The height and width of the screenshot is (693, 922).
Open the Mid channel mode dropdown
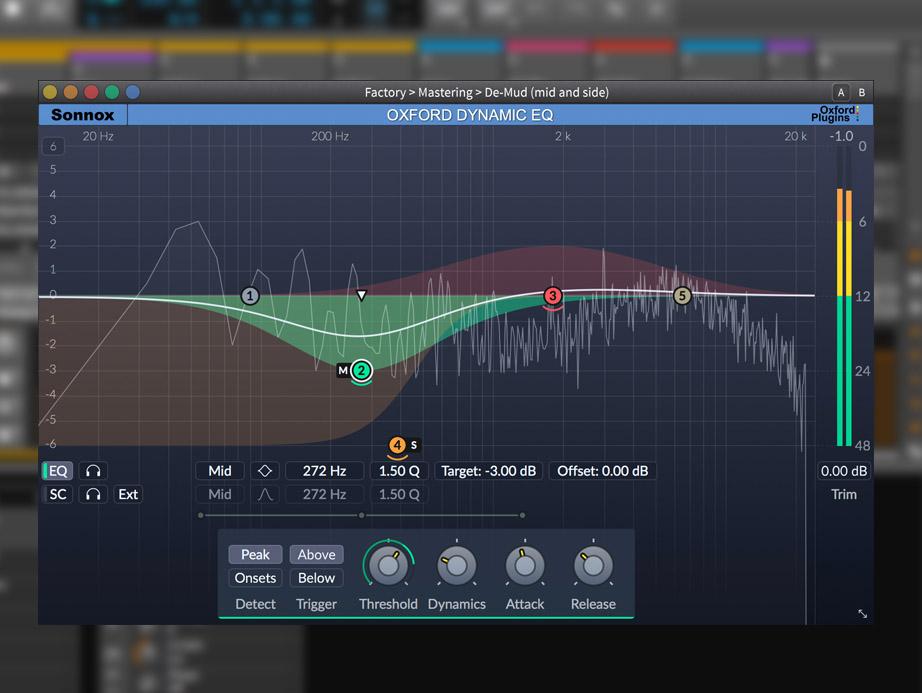(x=220, y=471)
